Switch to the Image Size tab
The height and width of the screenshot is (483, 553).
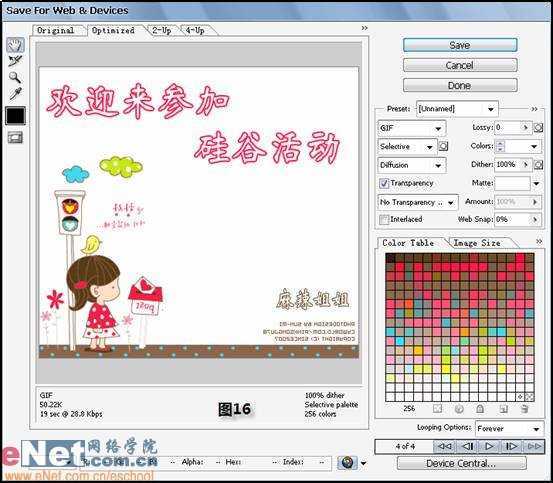coord(476,243)
